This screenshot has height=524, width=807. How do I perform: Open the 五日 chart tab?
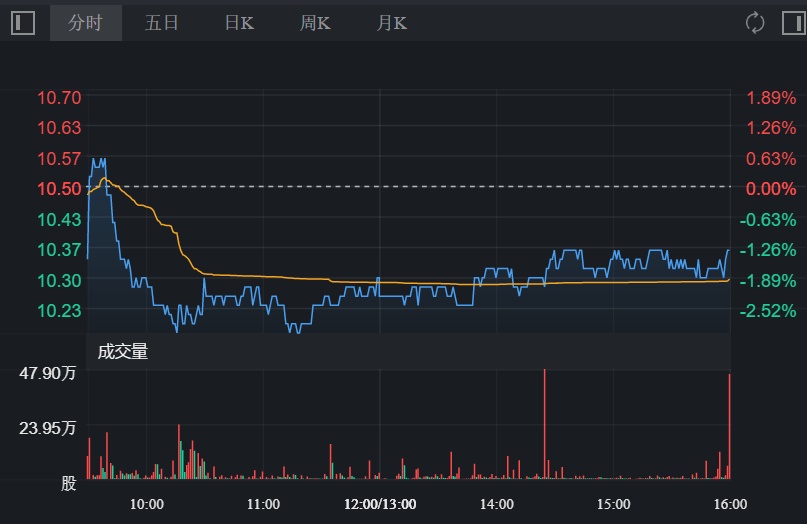pos(161,23)
